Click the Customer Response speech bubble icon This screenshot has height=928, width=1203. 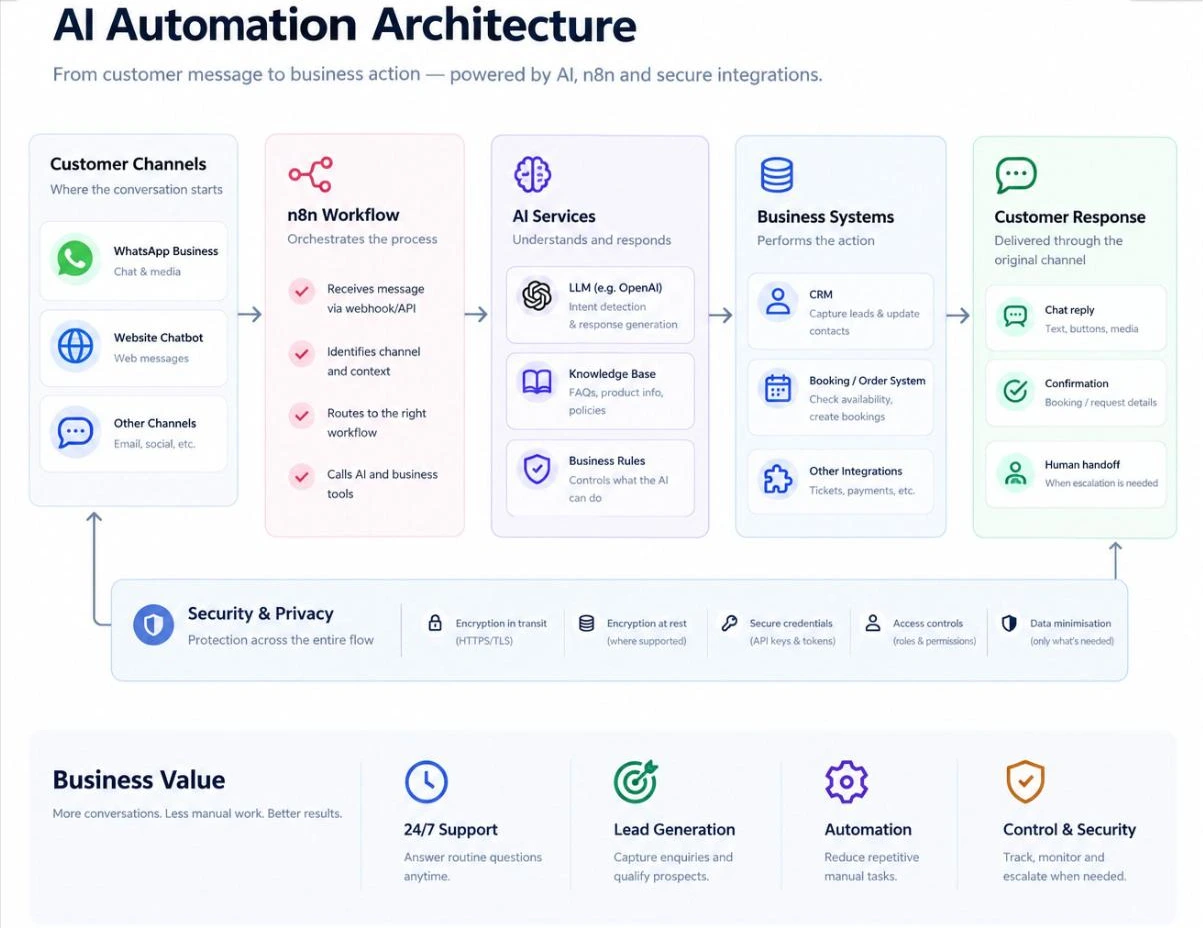point(1016,175)
